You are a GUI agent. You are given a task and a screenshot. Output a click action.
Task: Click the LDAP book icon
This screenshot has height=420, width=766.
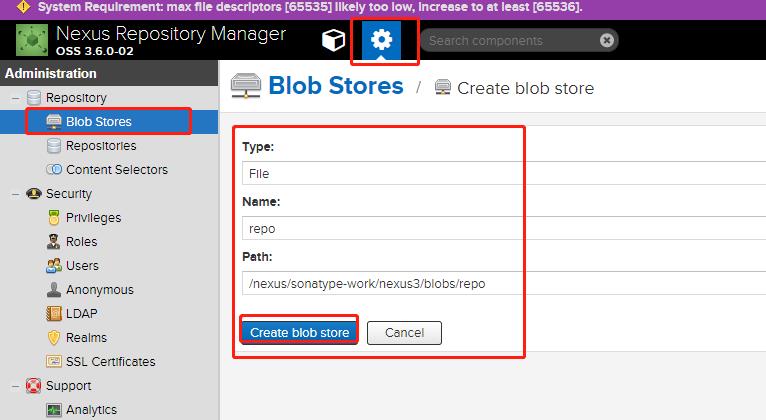54,313
